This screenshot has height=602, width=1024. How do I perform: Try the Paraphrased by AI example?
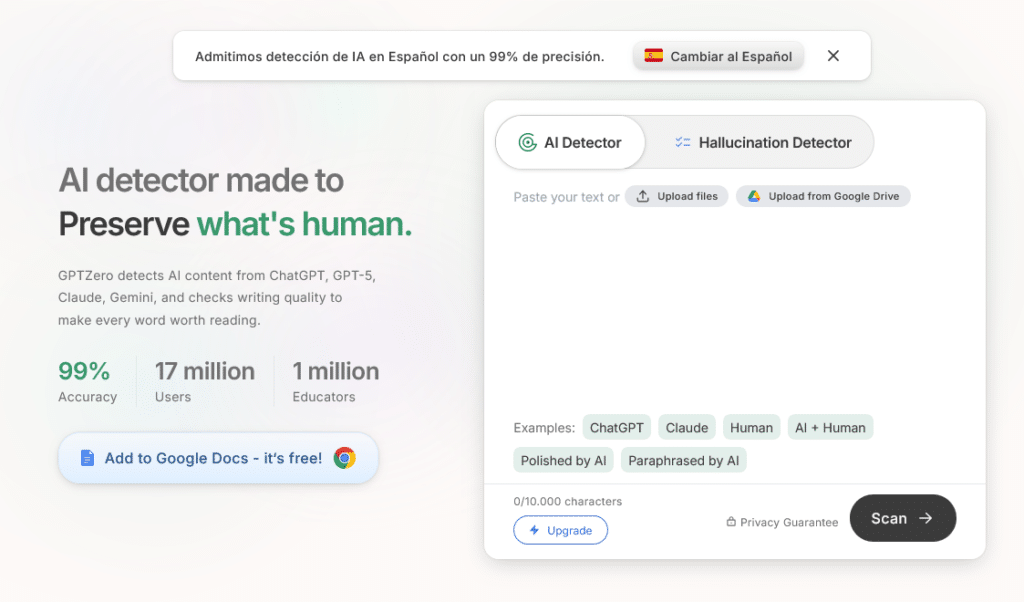683,460
